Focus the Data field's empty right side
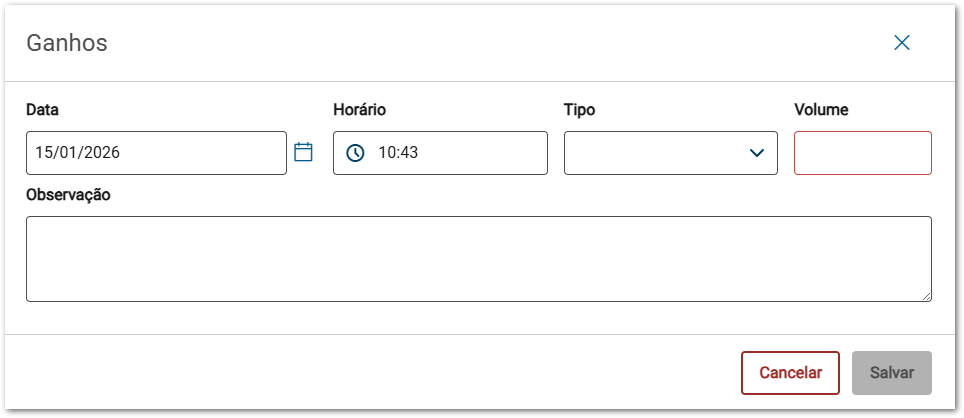 click(220, 153)
